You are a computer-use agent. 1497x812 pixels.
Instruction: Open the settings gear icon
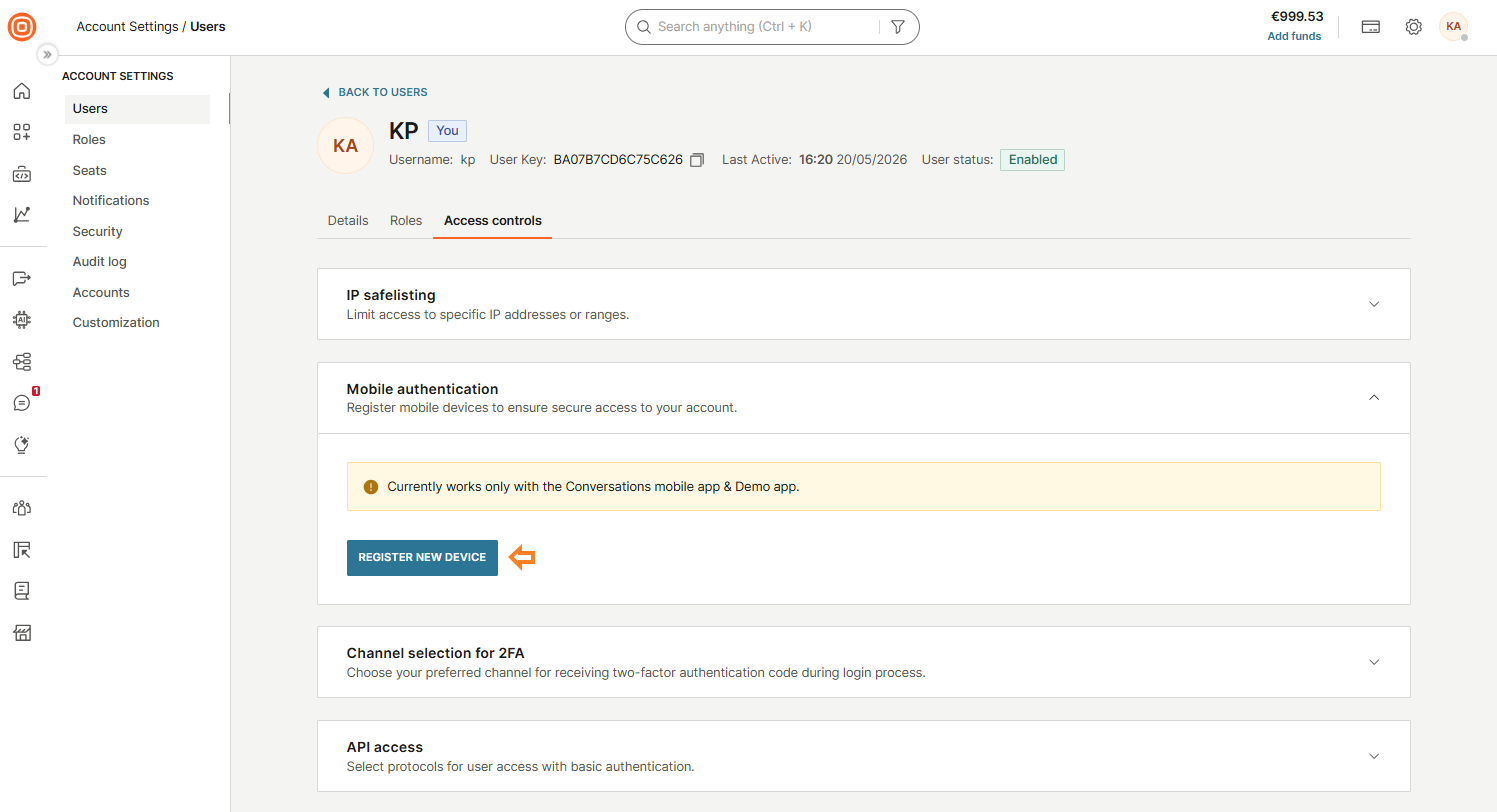1413,27
